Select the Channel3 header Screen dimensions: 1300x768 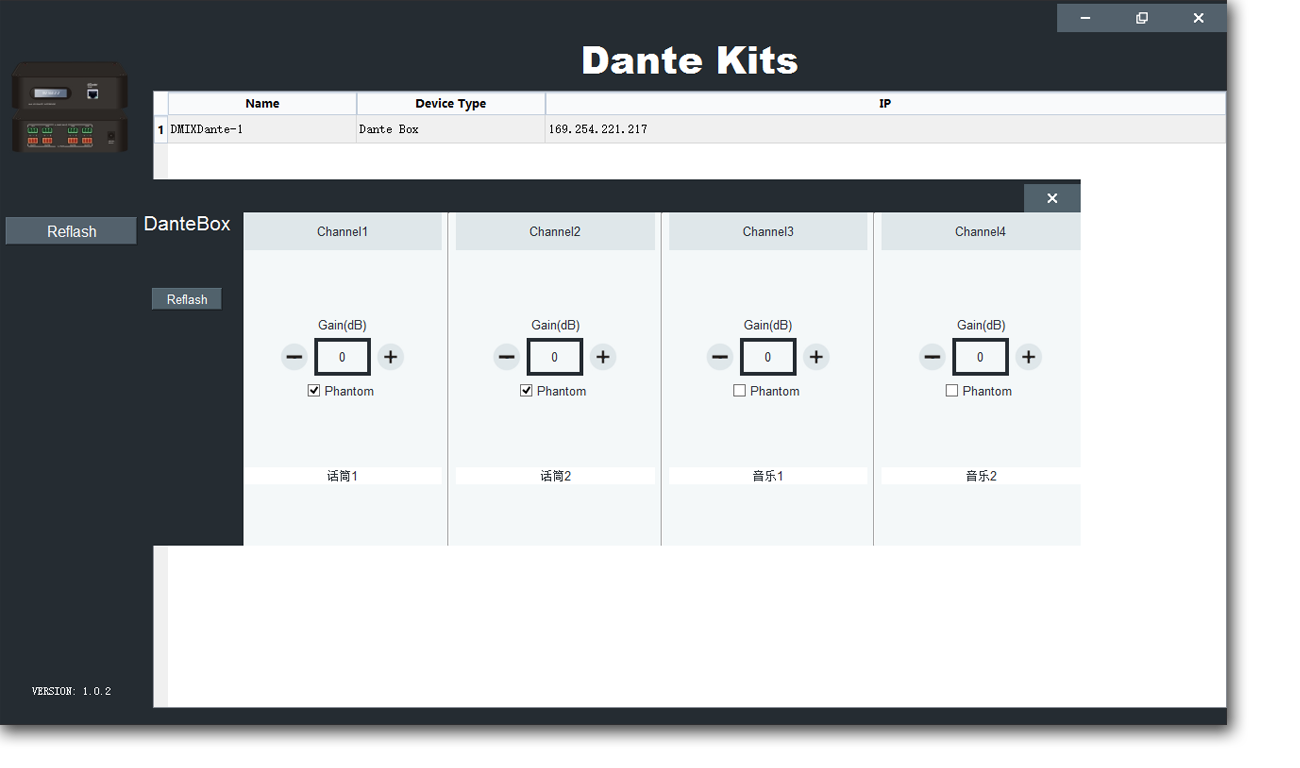click(x=768, y=231)
